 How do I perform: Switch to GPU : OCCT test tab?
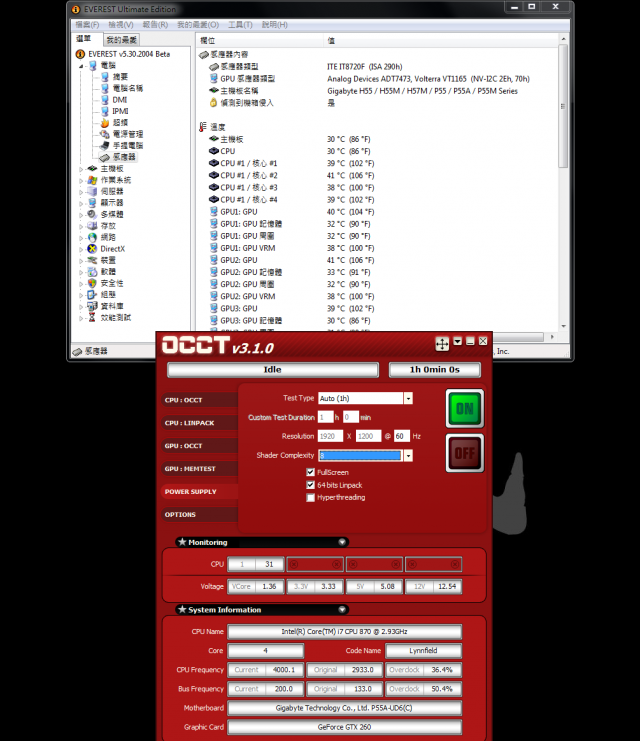click(200, 446)
